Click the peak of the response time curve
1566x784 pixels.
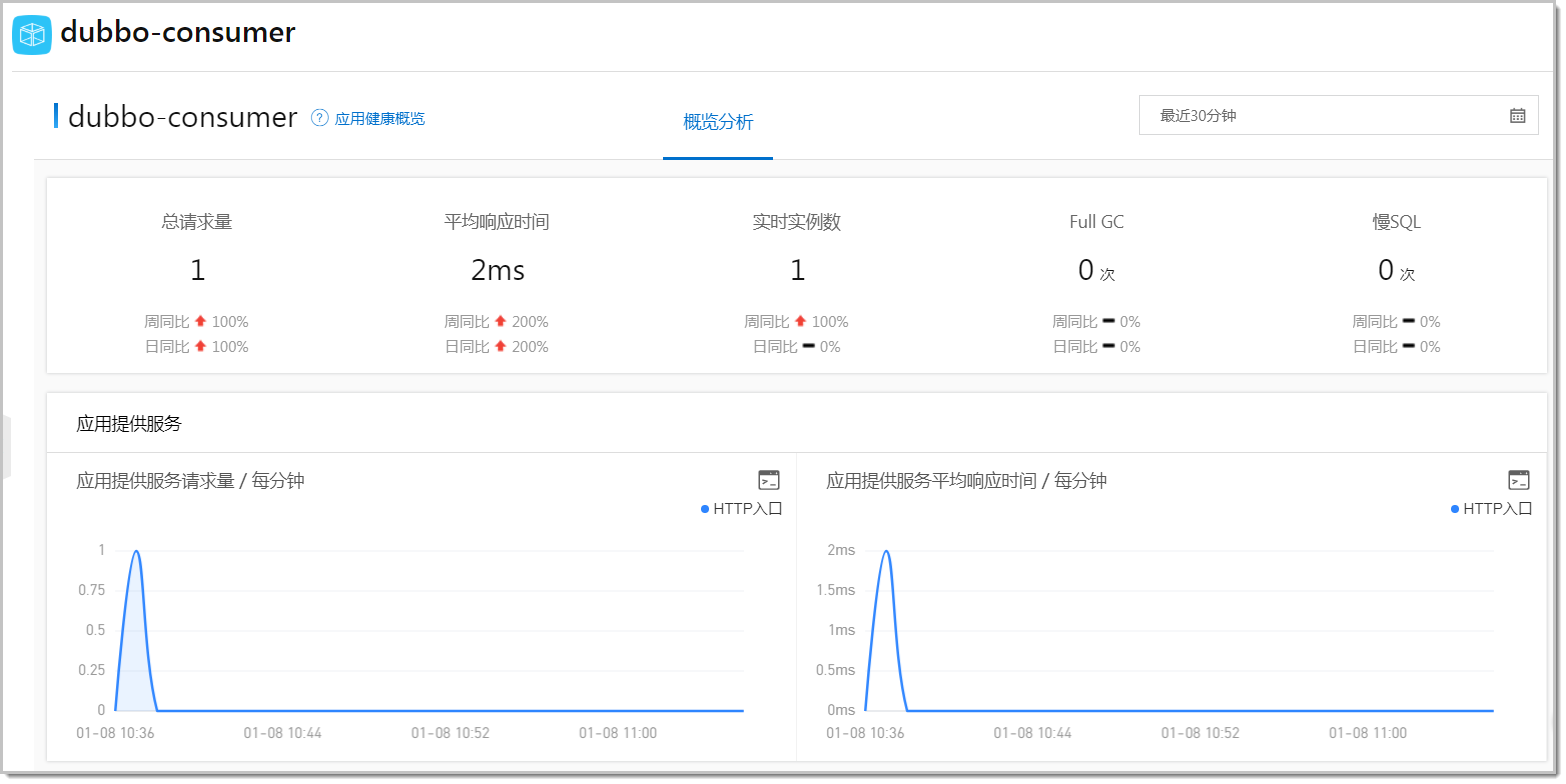point(886,551)
